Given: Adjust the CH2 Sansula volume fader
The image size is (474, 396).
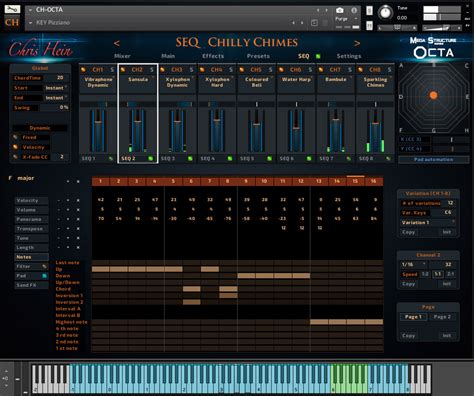Looking at the screenshot, I should tap(137, 121).
